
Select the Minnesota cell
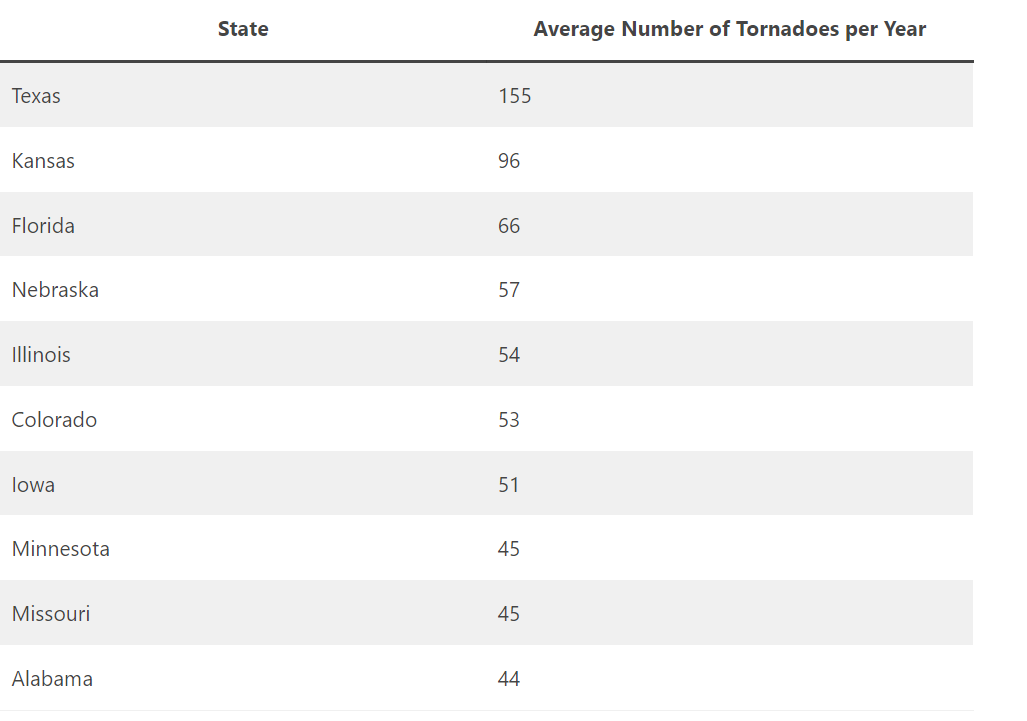61,549
